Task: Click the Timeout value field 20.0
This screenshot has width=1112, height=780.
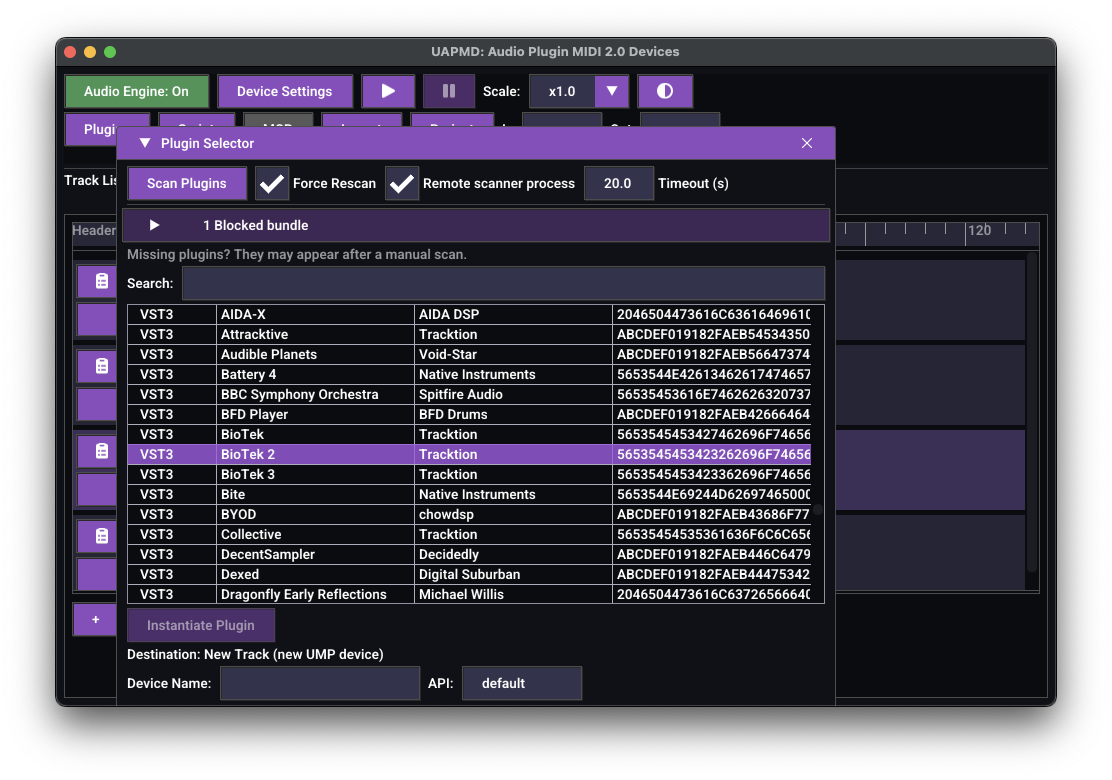Action: 618,183
